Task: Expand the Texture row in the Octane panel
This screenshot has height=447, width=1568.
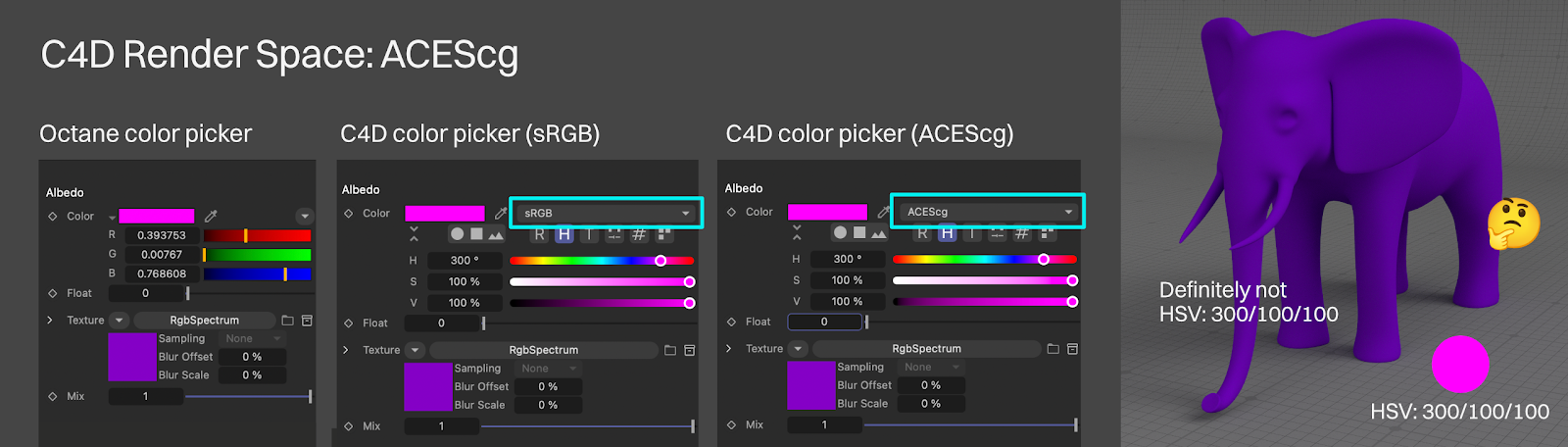Action: coord(50,321)
